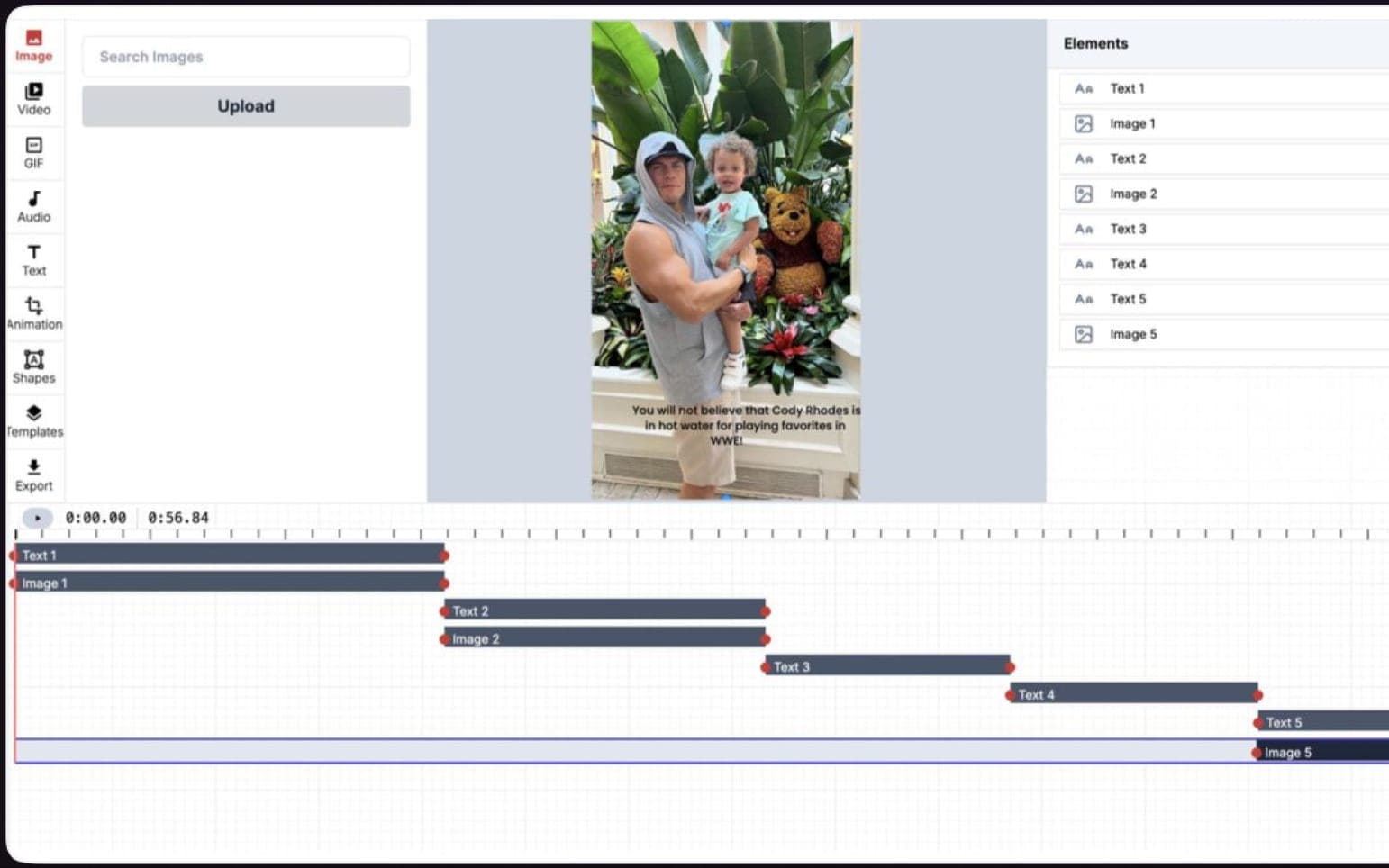Select the Shapes tool
The width and height of the screenshot is (1389, 868).
(x=33, y=367)
